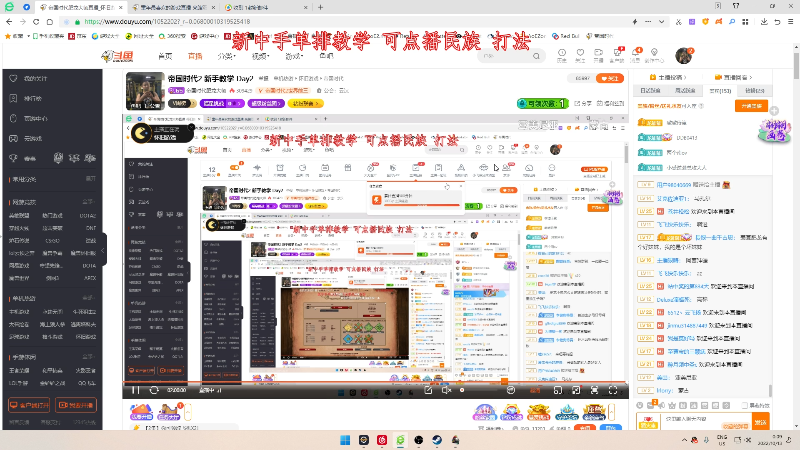This screenshot has height=450, width=800.
Task: Toggle the checkbox beside the chat toolbar
Action: point(744,406)
